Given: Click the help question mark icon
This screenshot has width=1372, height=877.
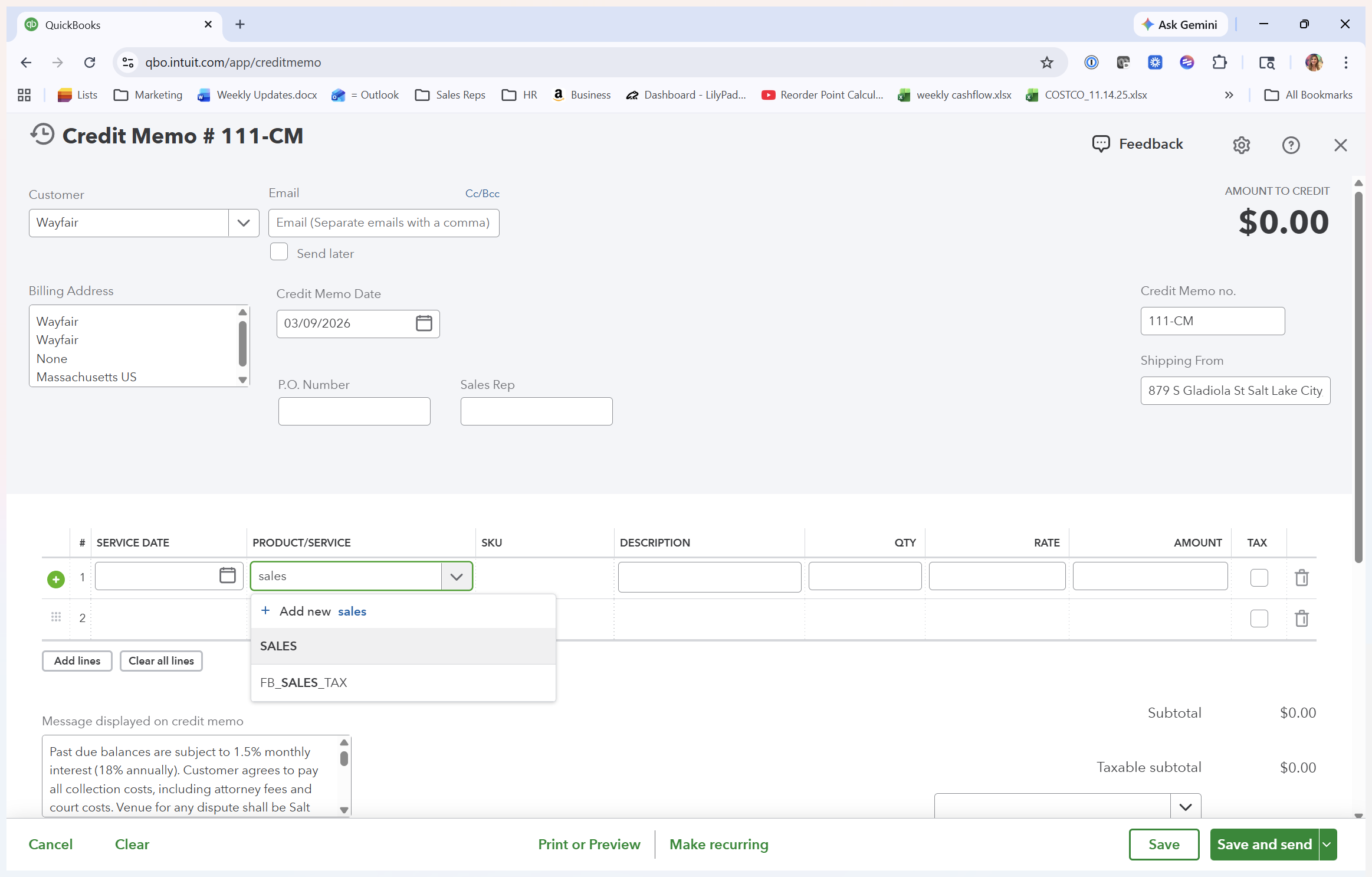Looking at the screenshot, I should (x=1291, y=145).
